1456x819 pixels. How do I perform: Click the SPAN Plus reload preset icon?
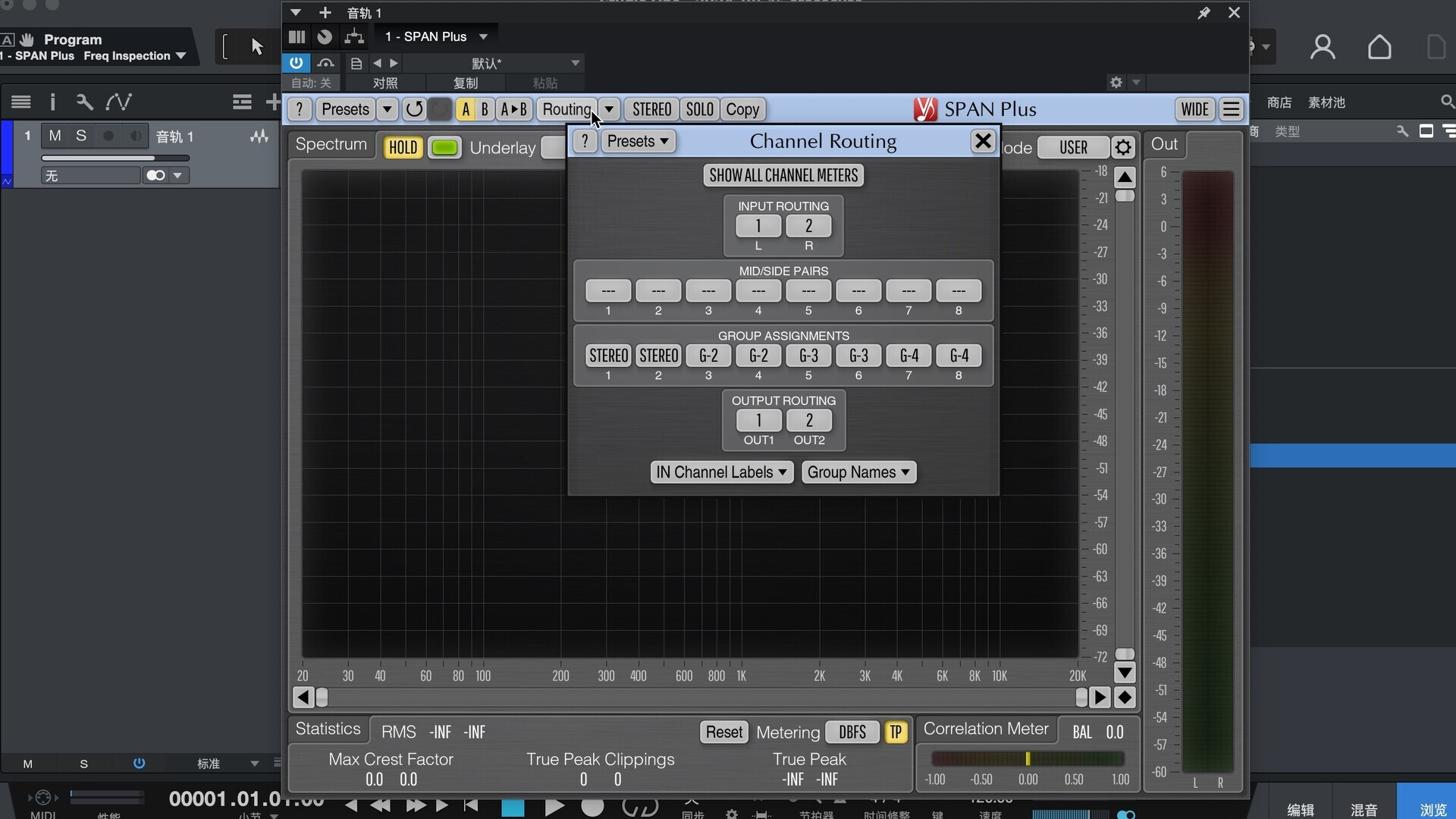coord(414,109)
